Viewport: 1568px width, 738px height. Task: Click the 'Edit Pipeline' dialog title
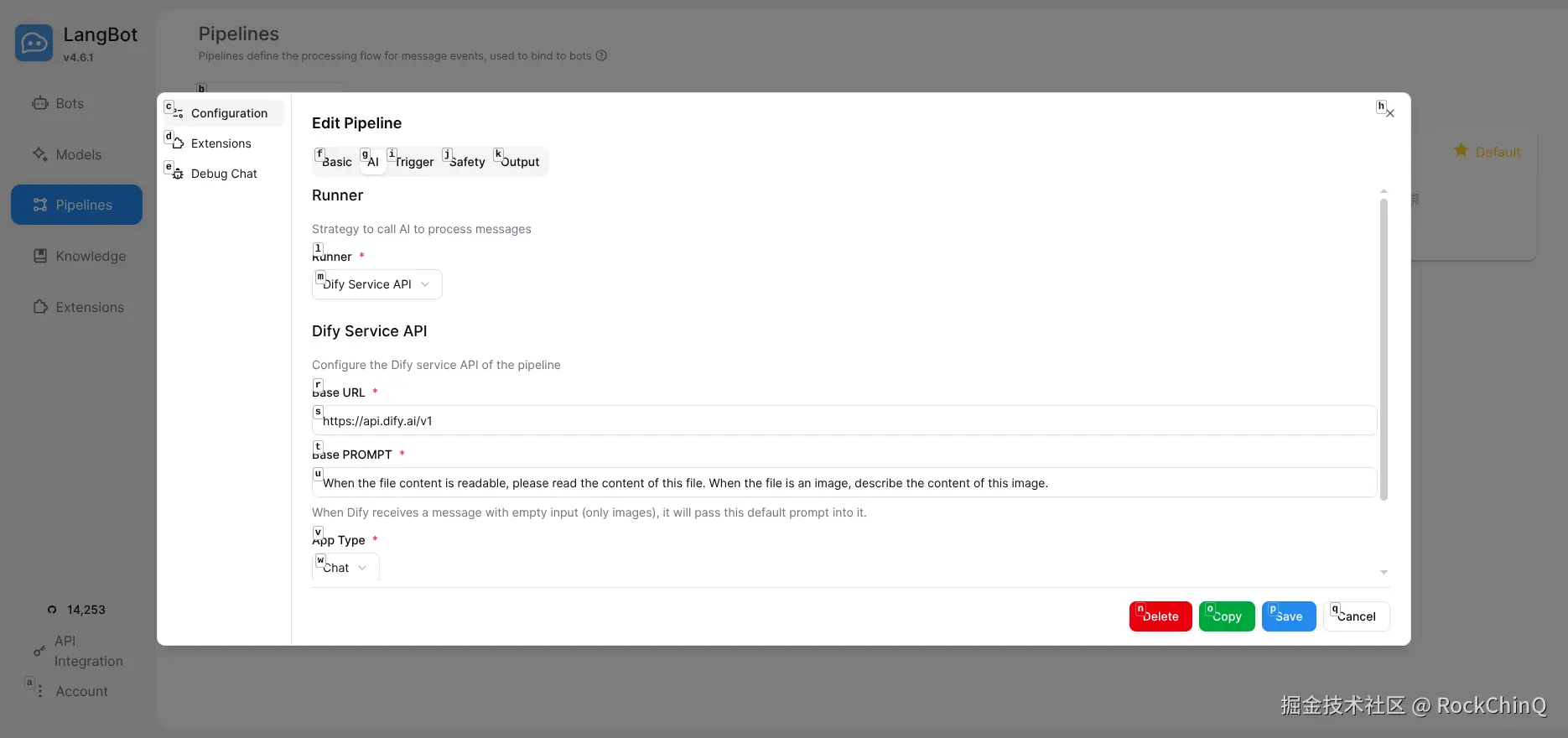[x=356, y=123]
